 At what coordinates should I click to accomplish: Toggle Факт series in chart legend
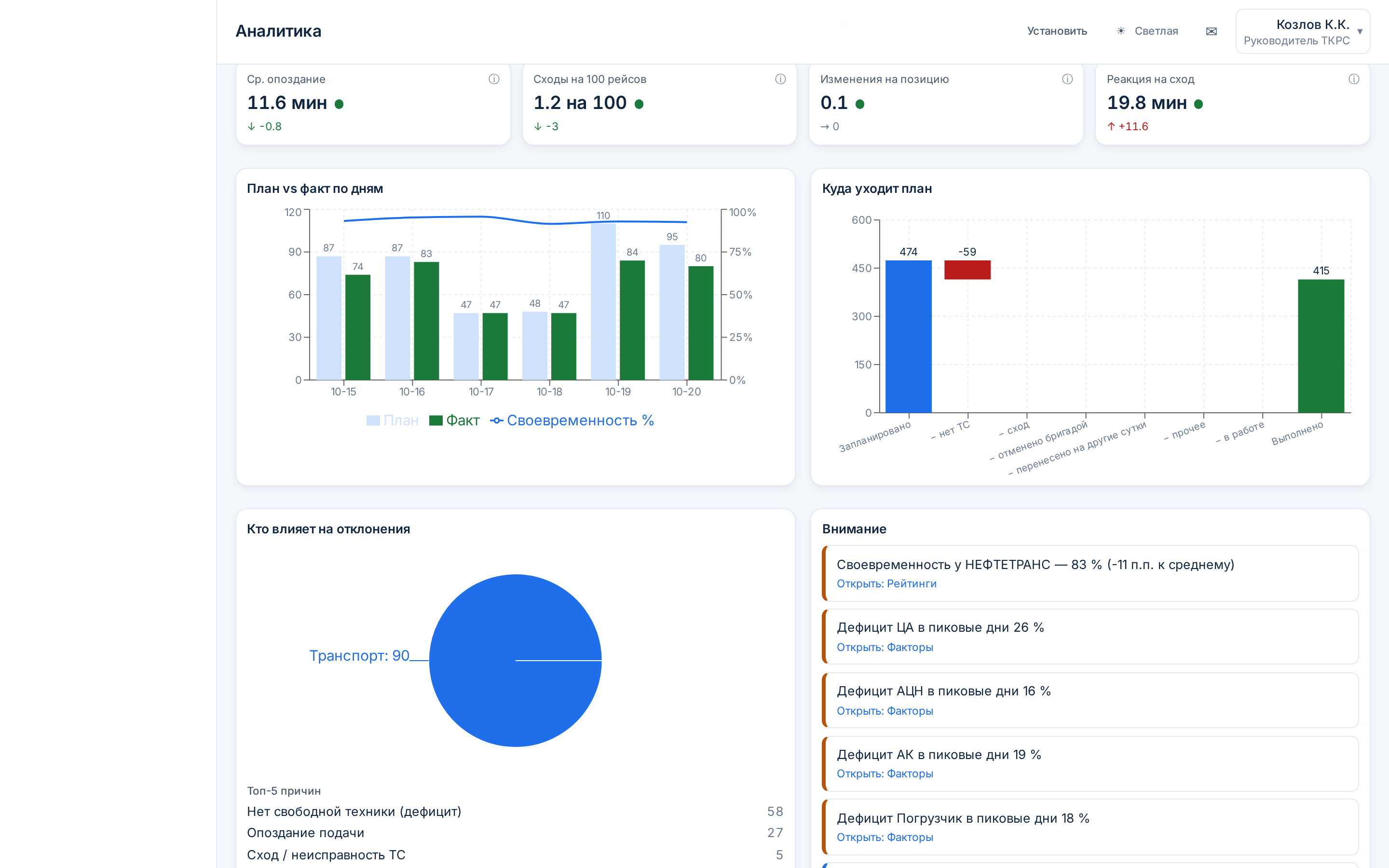click(x=454, y=420)
